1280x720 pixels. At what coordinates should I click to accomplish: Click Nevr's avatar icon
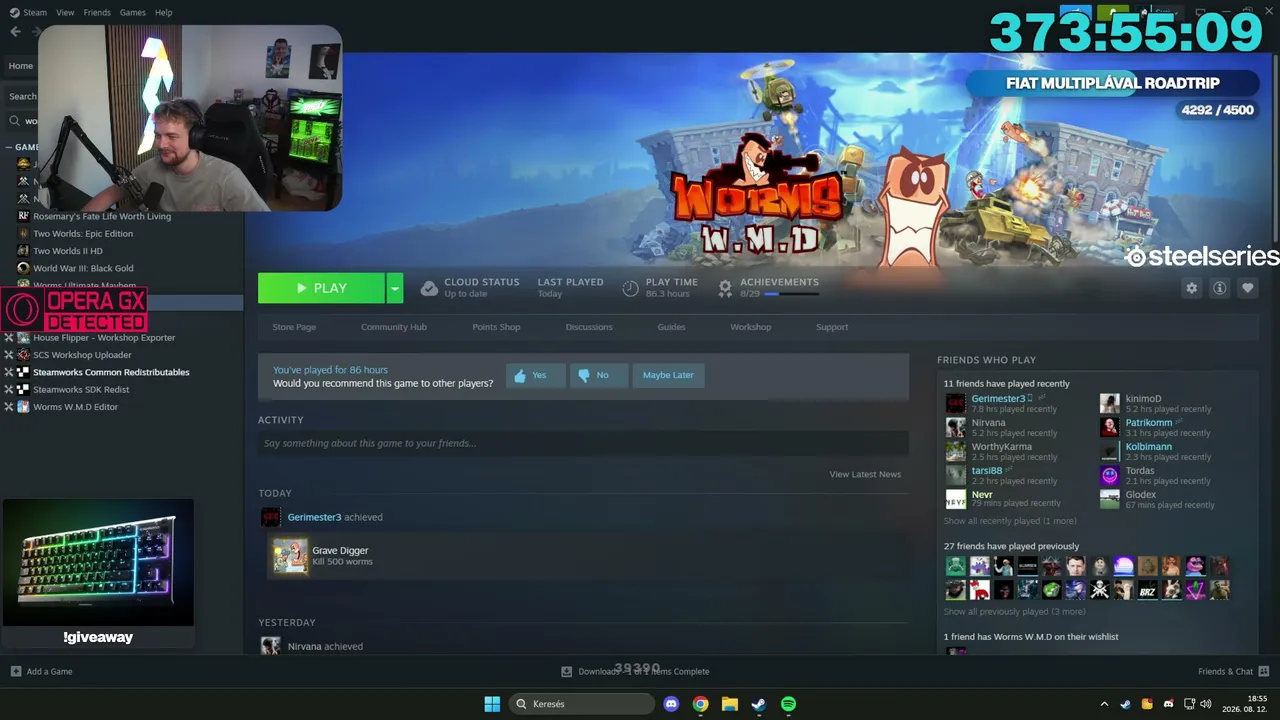[x=956, y=499]
